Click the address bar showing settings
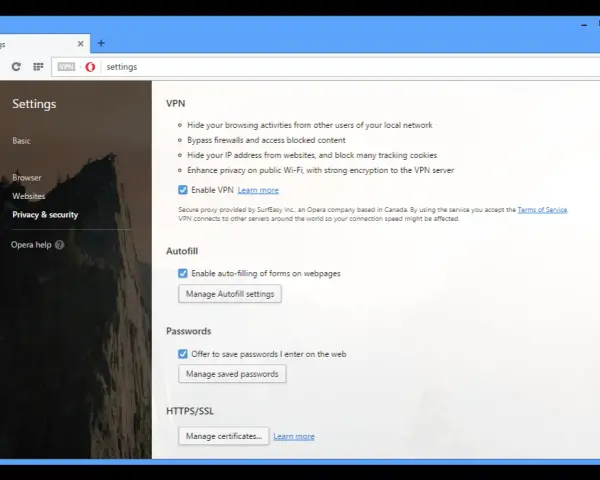This screenshot has height=480, width=600. click(x=325, y=67)
